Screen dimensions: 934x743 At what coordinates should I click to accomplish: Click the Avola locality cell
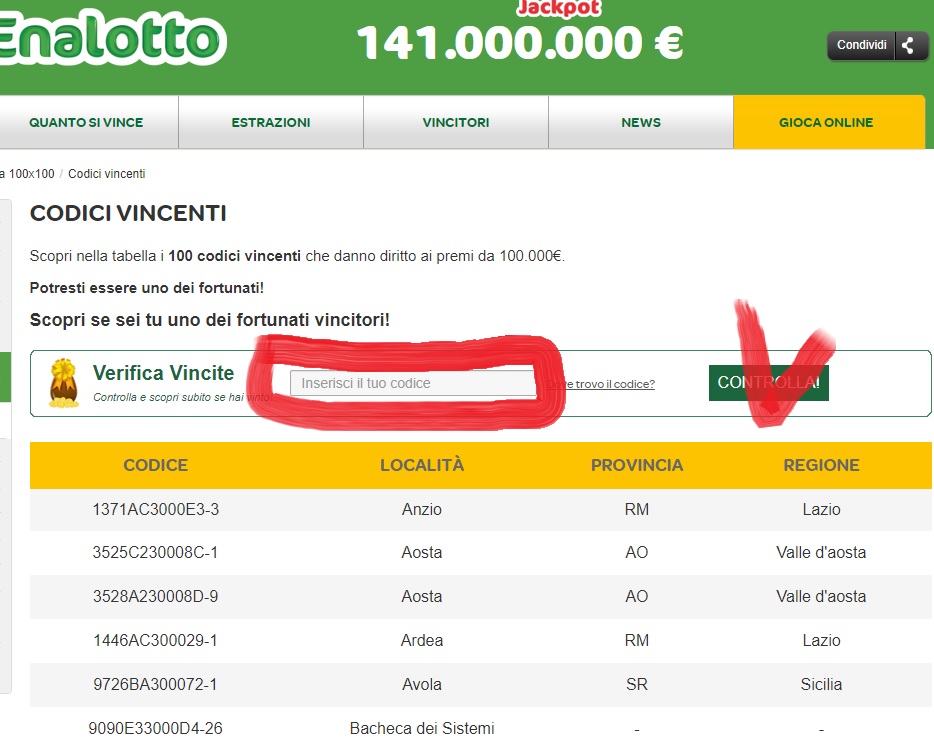click(x=422, y=684)
